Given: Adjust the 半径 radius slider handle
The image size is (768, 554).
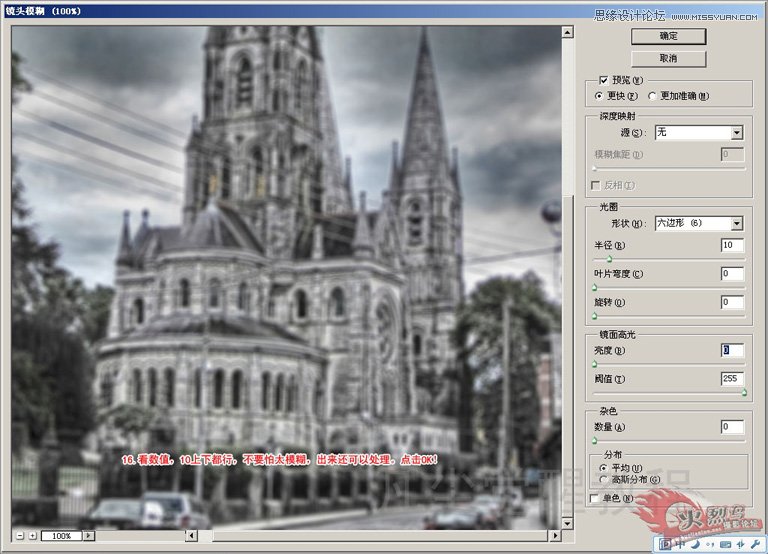Looking at the screenshot, I should (609, 259).
